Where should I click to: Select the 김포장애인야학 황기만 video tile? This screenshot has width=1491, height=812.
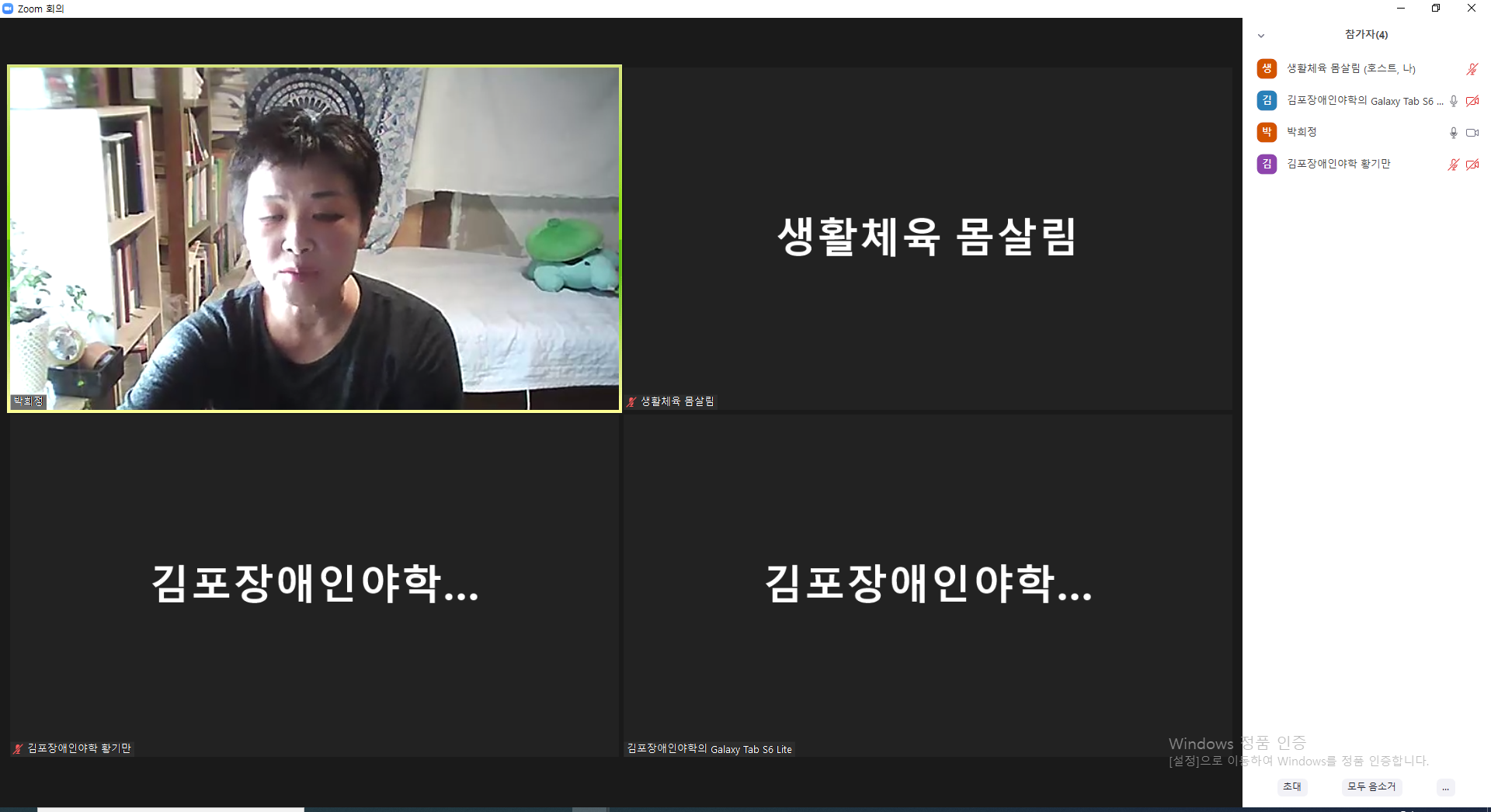[x=315, y=585]
